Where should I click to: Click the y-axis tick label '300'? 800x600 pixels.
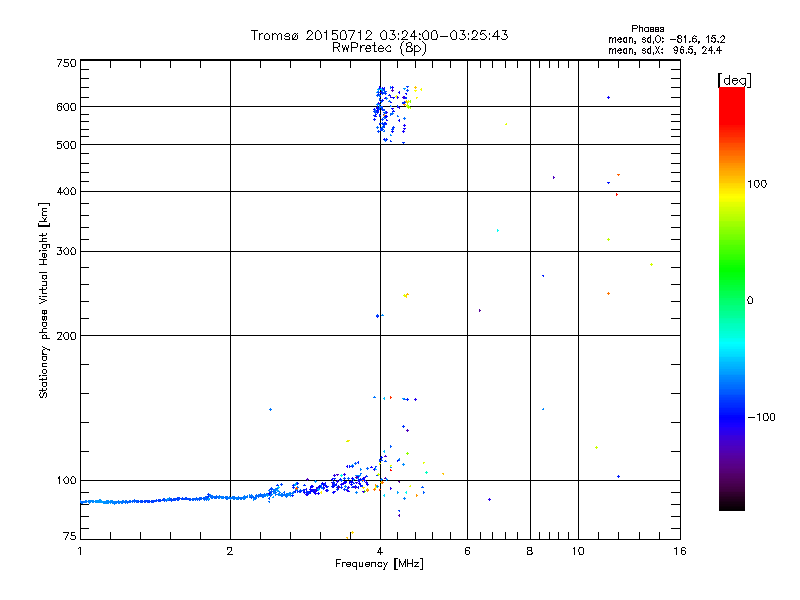[x=66, y=251]
